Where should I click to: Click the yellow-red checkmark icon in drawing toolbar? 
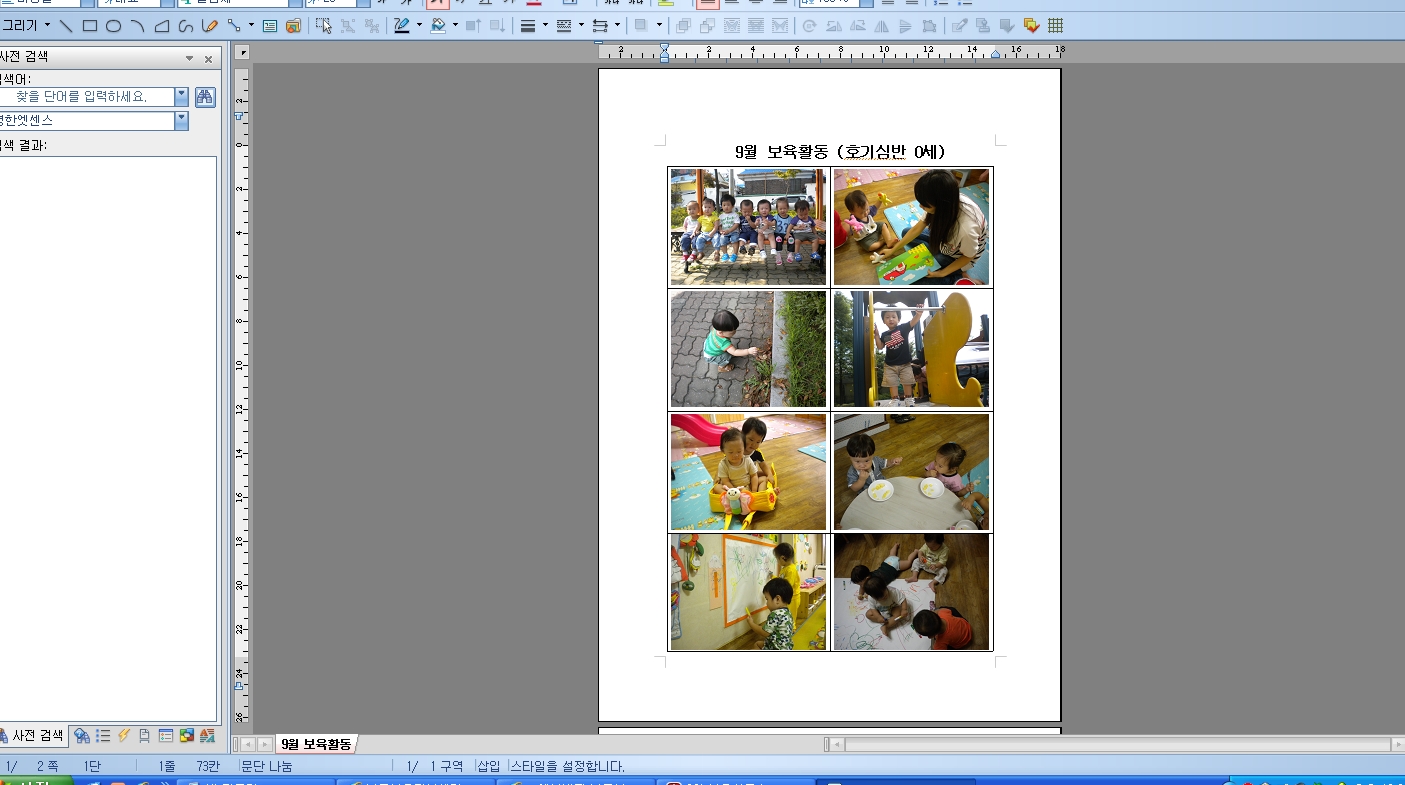tap(1031, 26)
